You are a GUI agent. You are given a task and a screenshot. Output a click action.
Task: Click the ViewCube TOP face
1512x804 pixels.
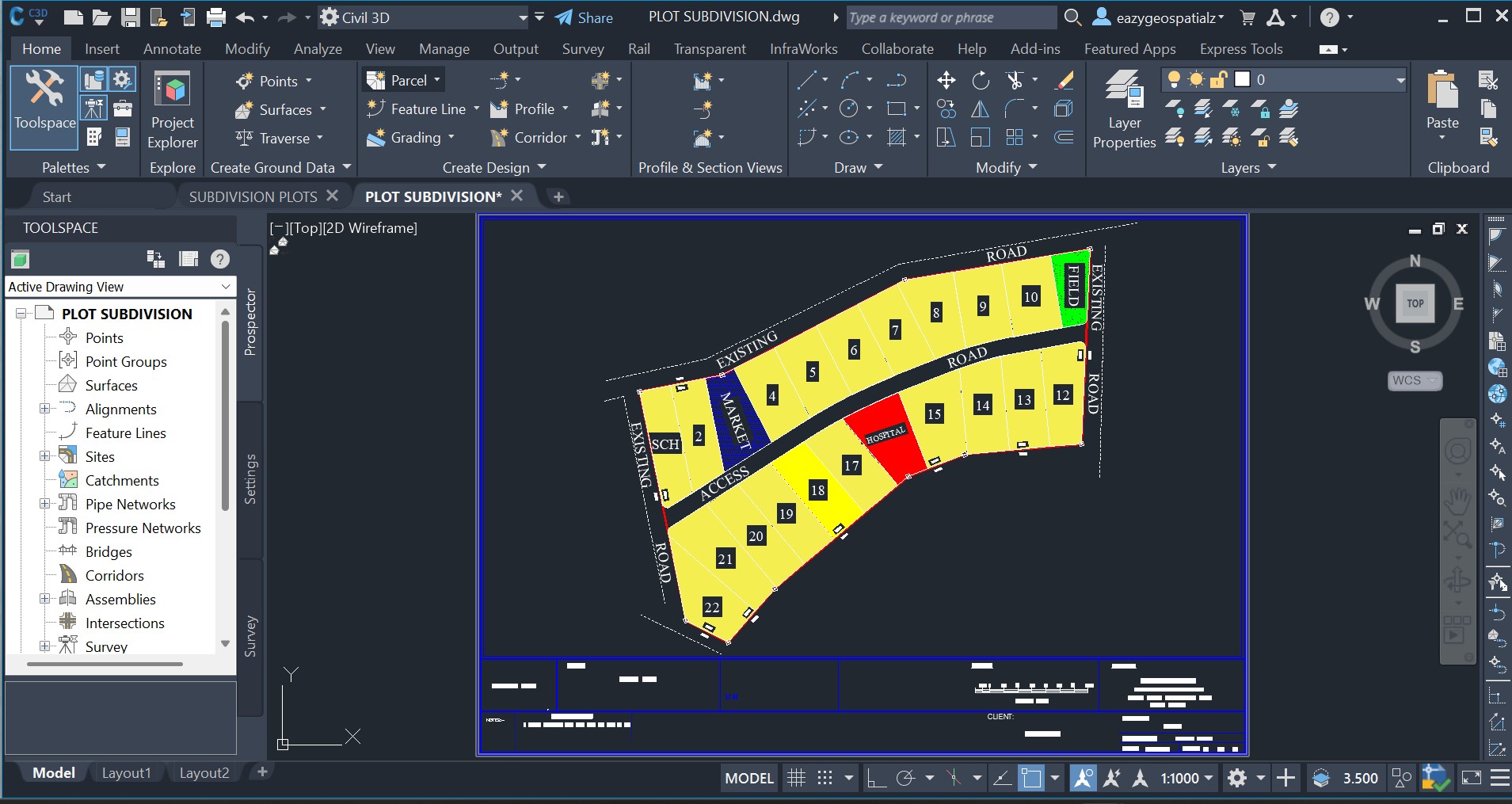1415,303
